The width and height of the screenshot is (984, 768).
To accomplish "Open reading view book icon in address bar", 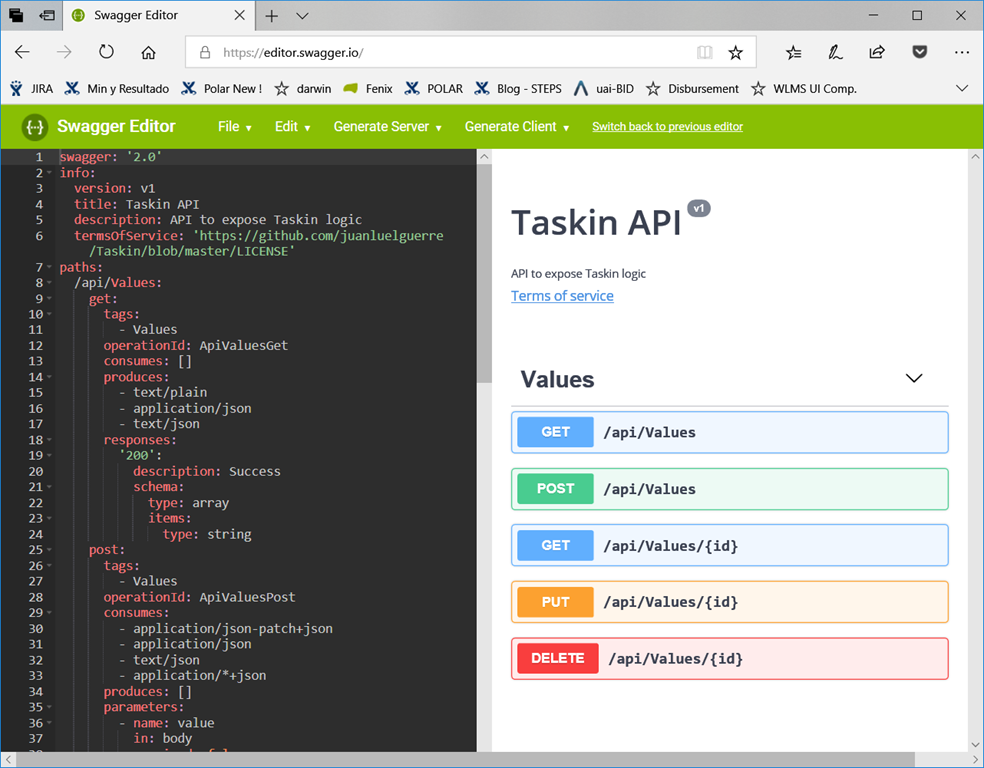I will point(705,52).
